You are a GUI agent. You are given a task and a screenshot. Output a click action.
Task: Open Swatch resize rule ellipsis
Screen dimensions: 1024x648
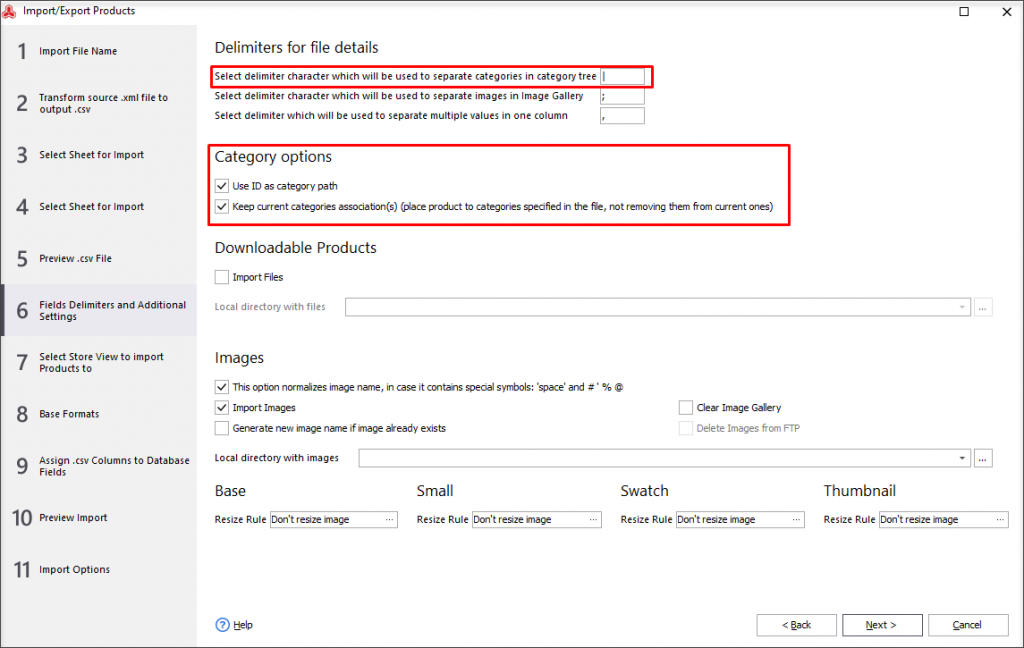tap(797, 520)
